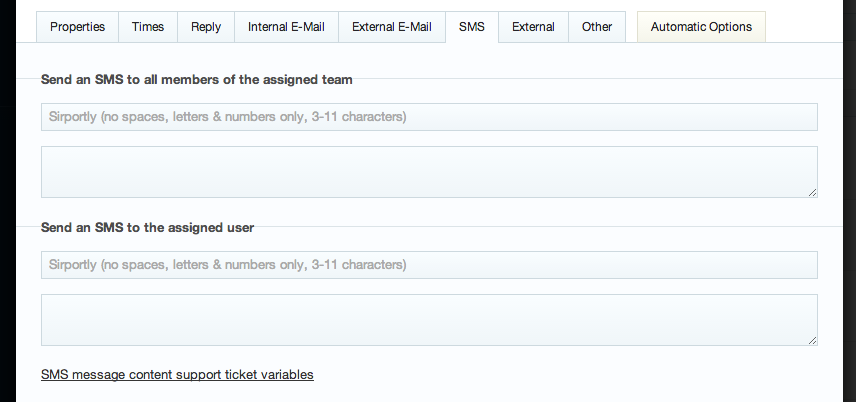Click the user message text area resize handle
Image resolution: width=856 pixels, height=402 pixels.
click(x=812, y=340)
